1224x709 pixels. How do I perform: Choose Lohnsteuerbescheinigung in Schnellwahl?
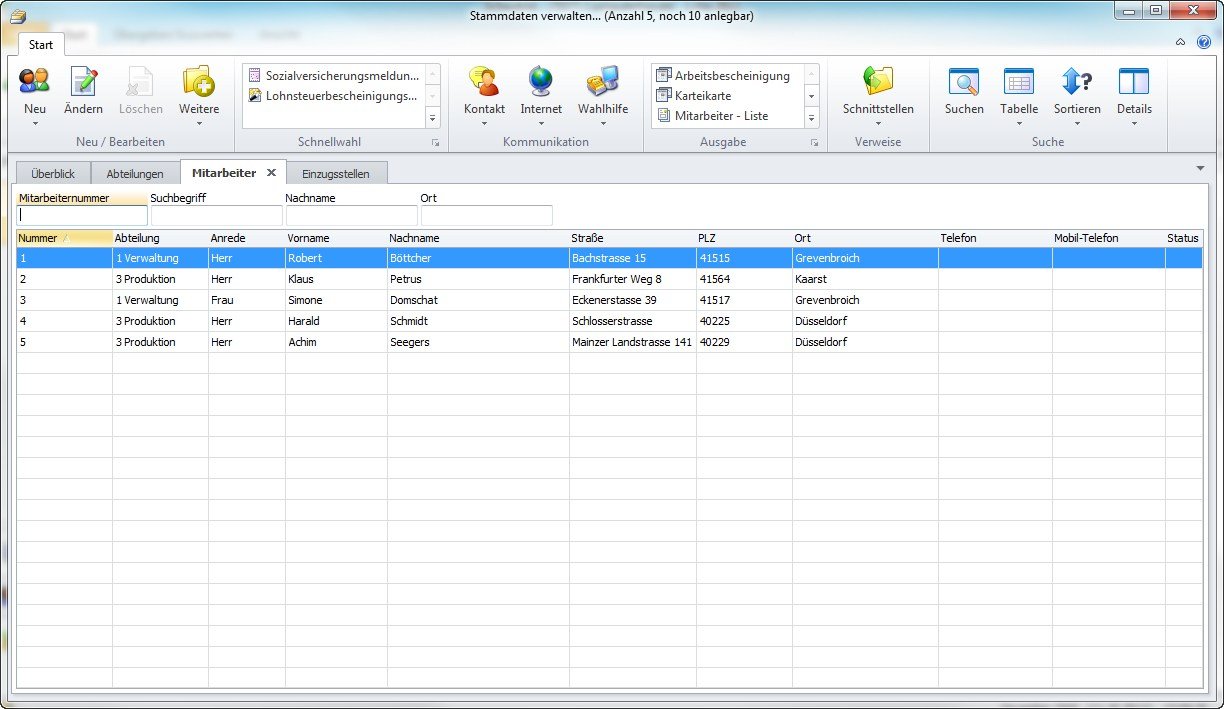coord(341,96)
